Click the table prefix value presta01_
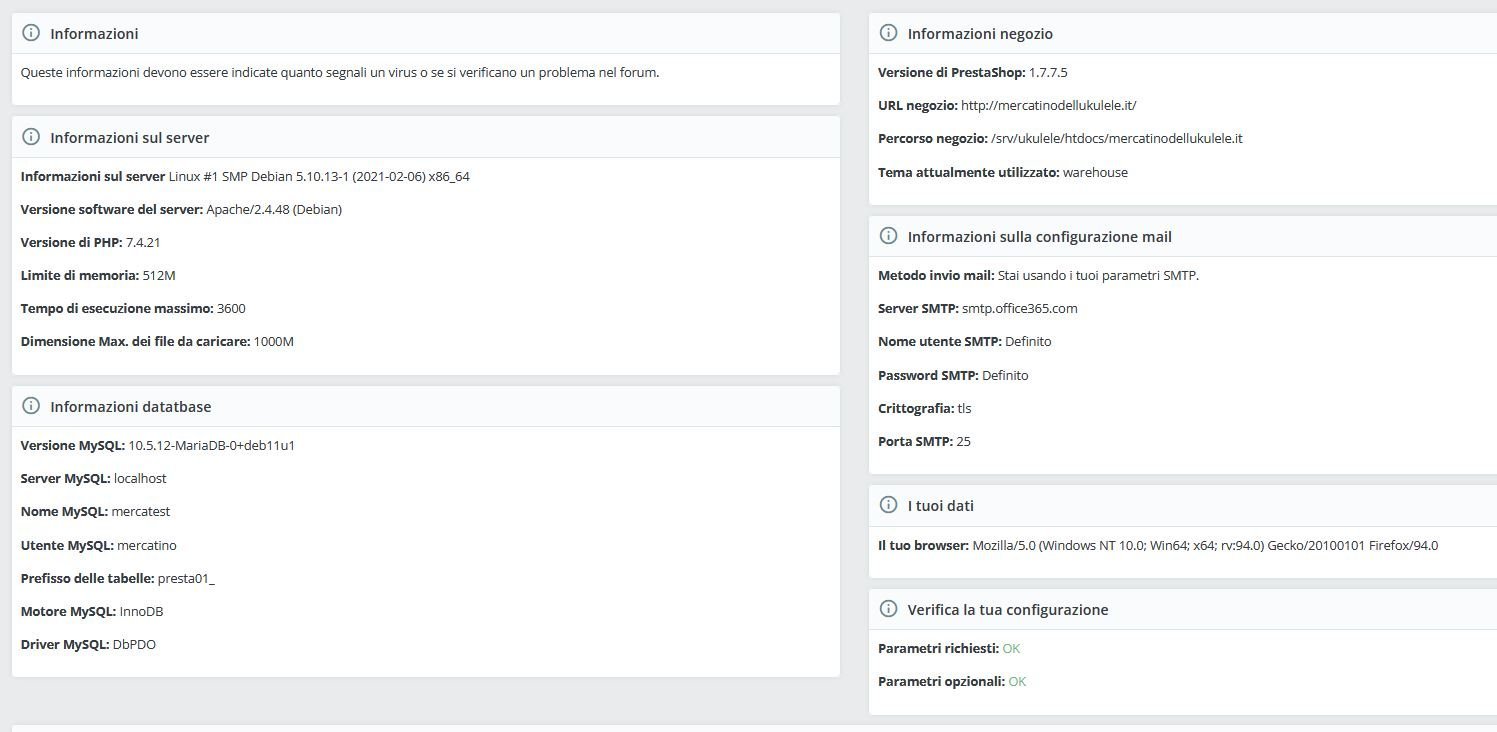 point(186,578)
